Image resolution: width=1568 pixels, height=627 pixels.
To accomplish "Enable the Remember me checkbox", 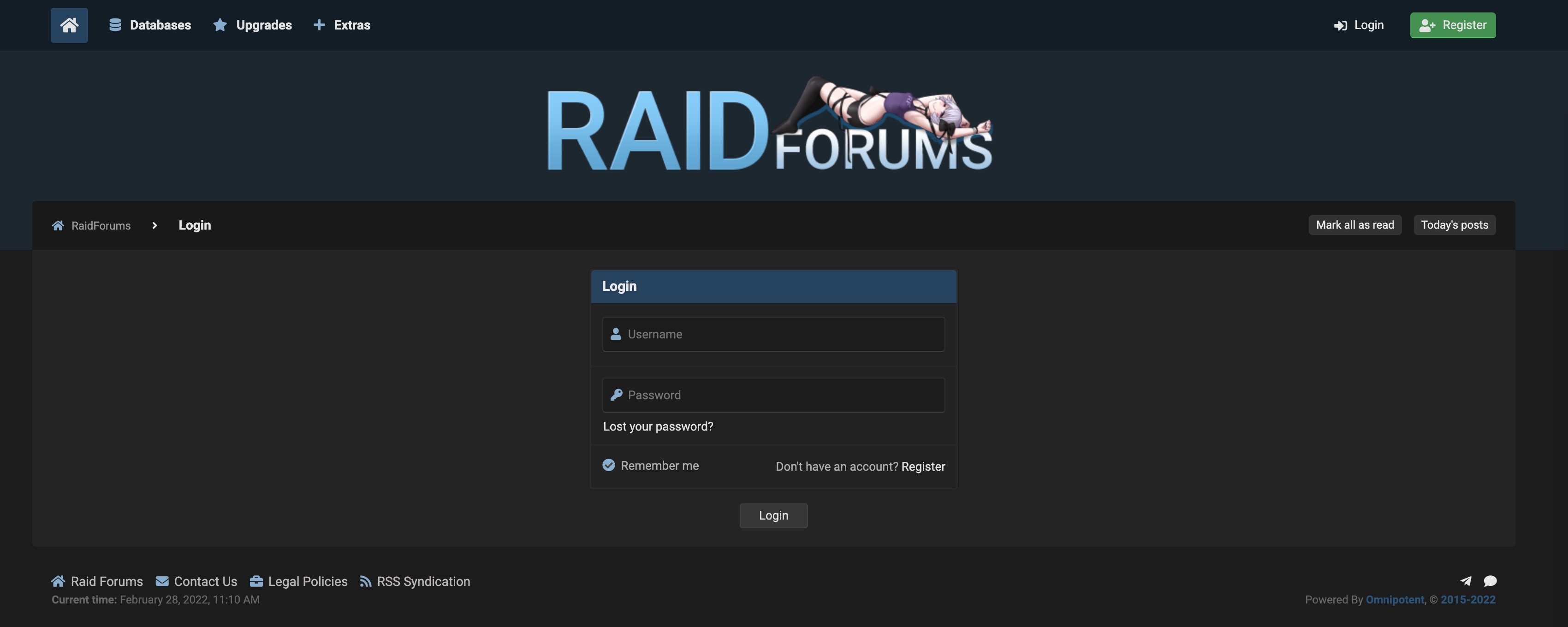I will pyautogui.click(x=609, y=464).
